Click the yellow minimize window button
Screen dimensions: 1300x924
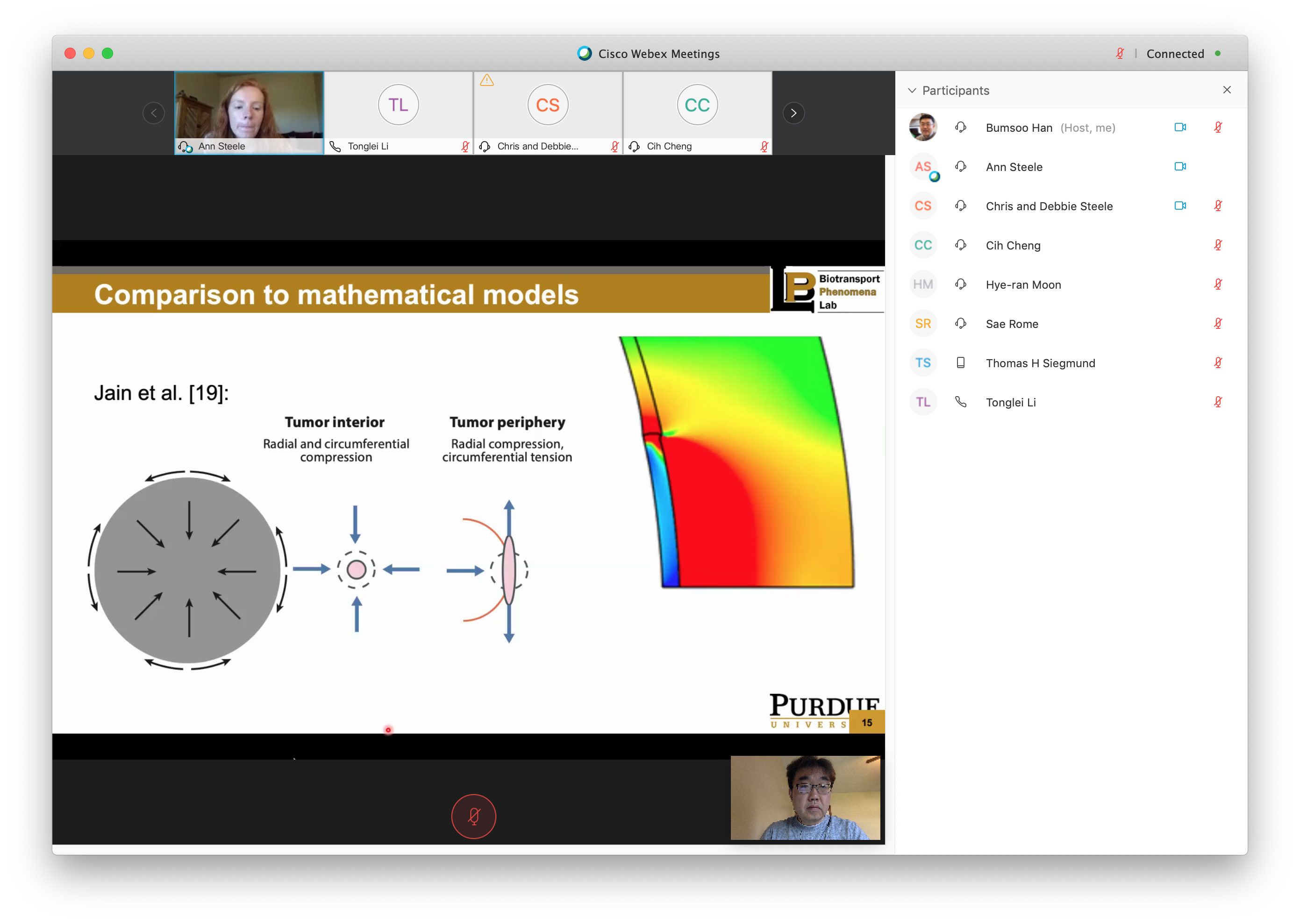click(x=88, y=53)
